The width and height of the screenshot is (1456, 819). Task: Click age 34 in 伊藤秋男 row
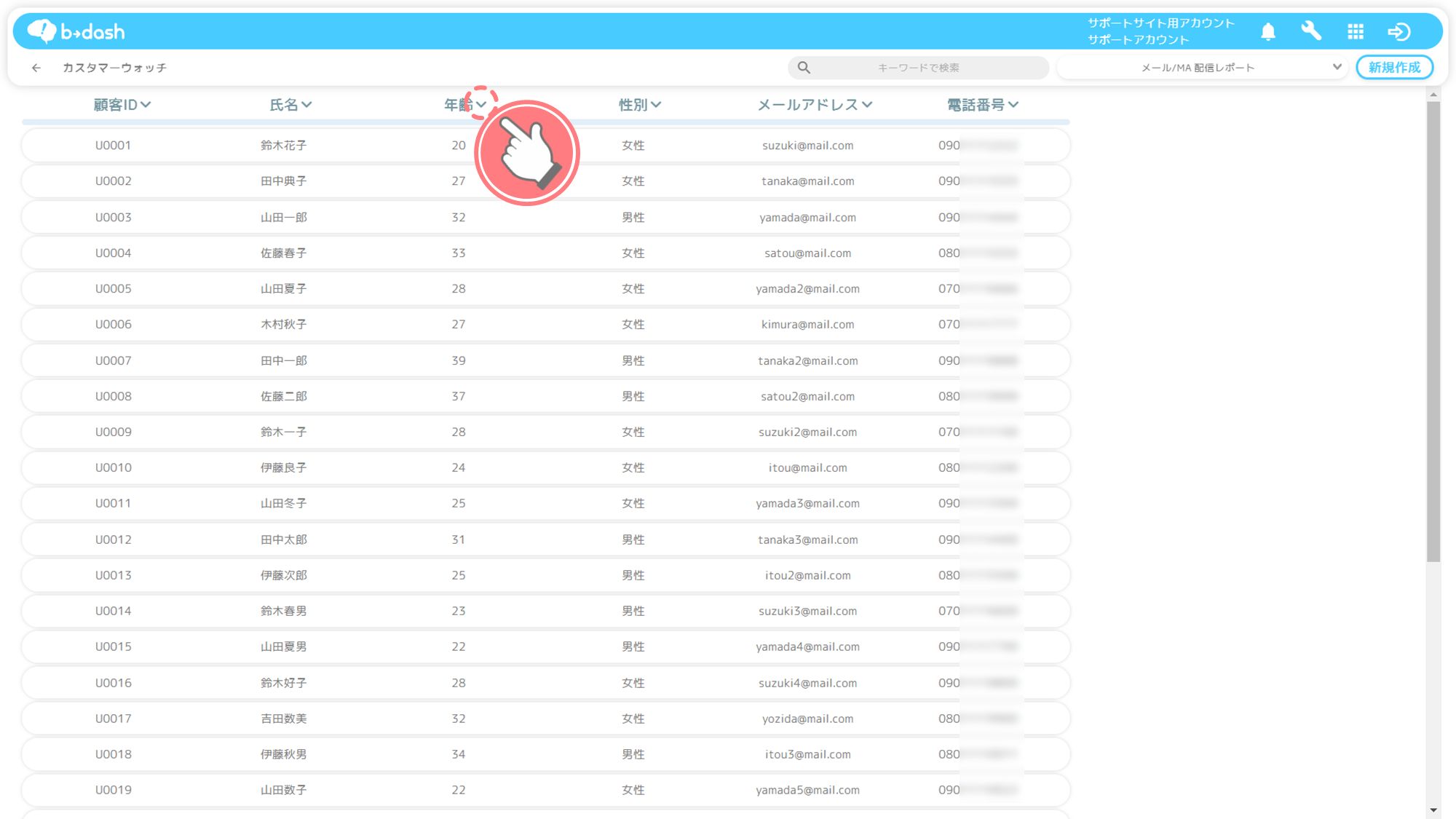point(459,755)
